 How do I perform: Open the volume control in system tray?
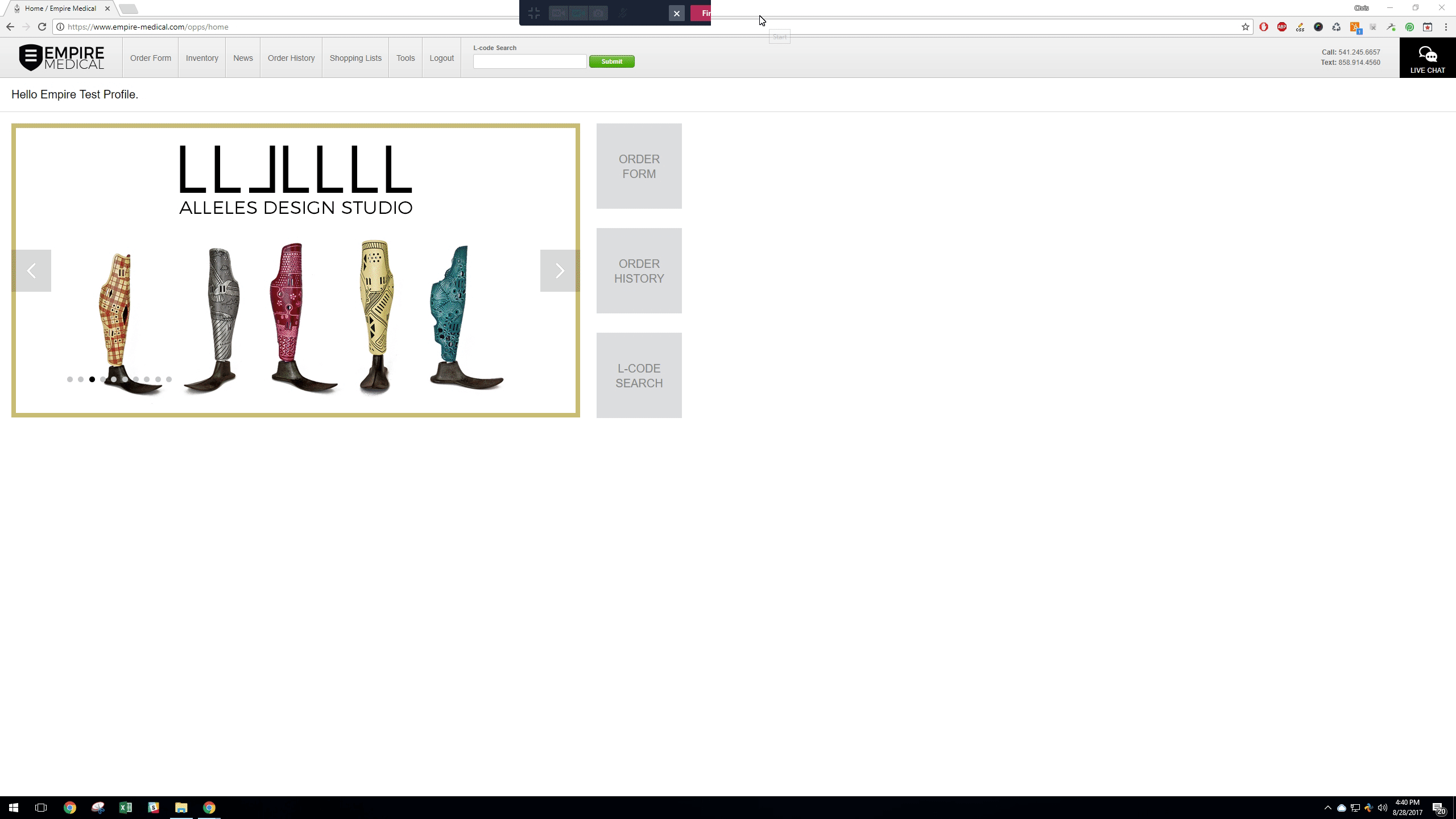[x=1383, y=808]
